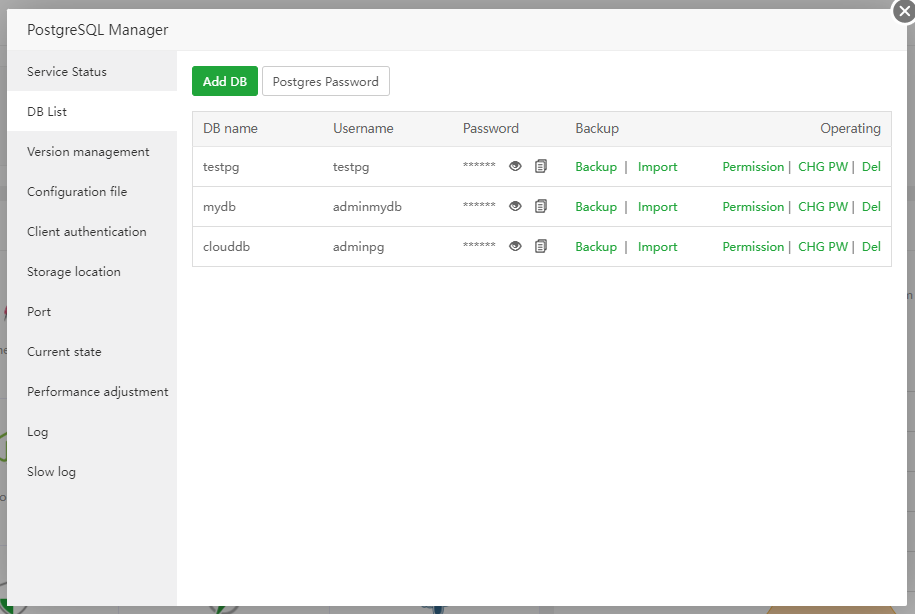The width and height of the screenshot is (915, 614).
Task: Go to Version management
Action: coord(92,151)
